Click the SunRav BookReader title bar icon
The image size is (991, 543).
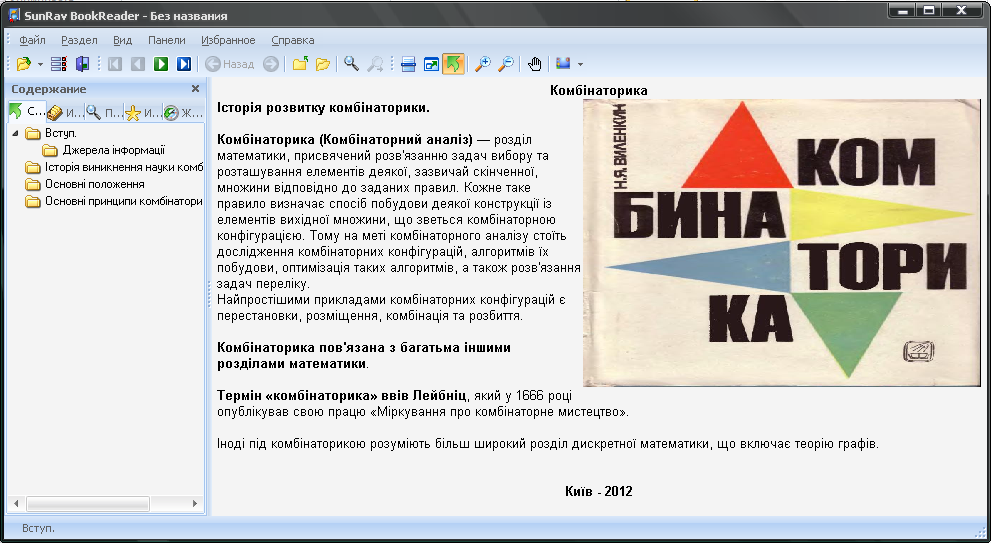pos(15,15)
